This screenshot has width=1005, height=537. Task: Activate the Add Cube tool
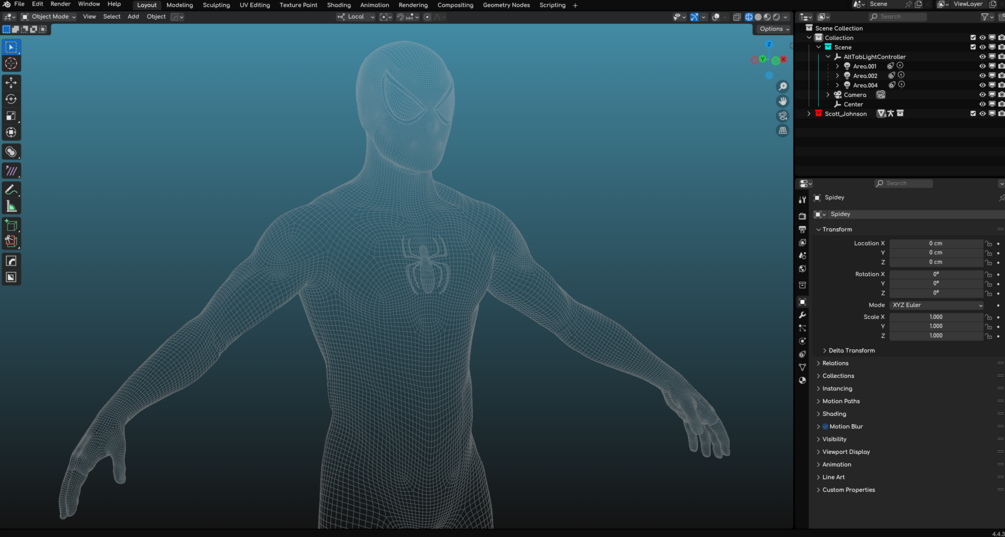11,226
